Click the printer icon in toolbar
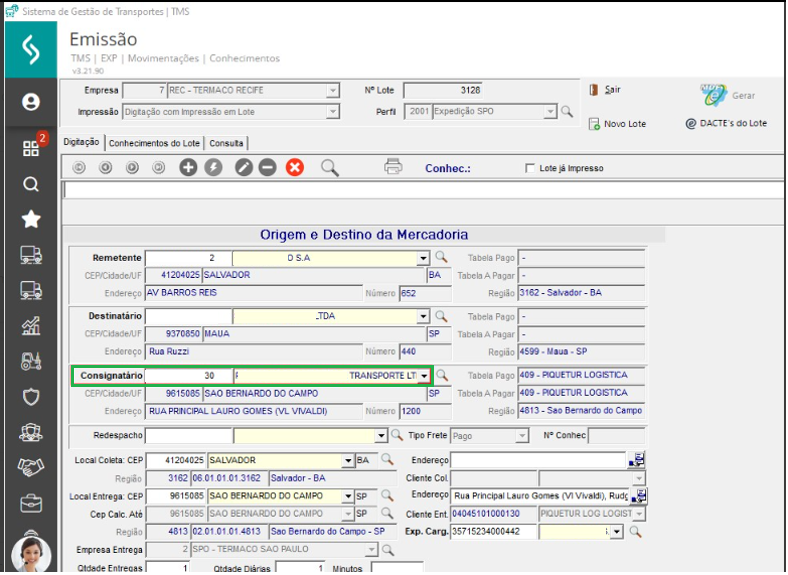 393,167
